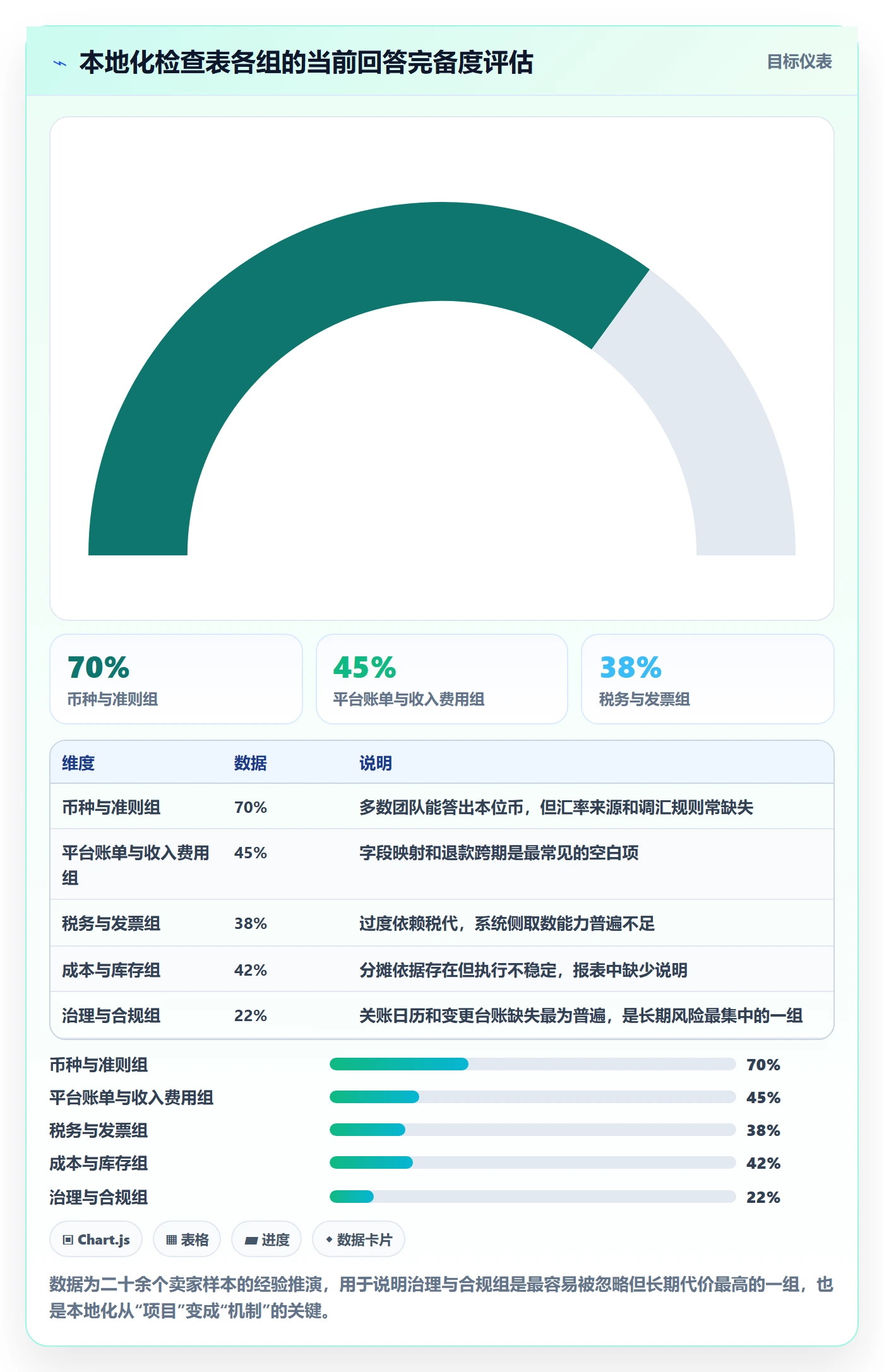Click the 平台账单与收入费用组 progress bar
The width and height of the screenshot is (884, 1372).
[533, 1097]
